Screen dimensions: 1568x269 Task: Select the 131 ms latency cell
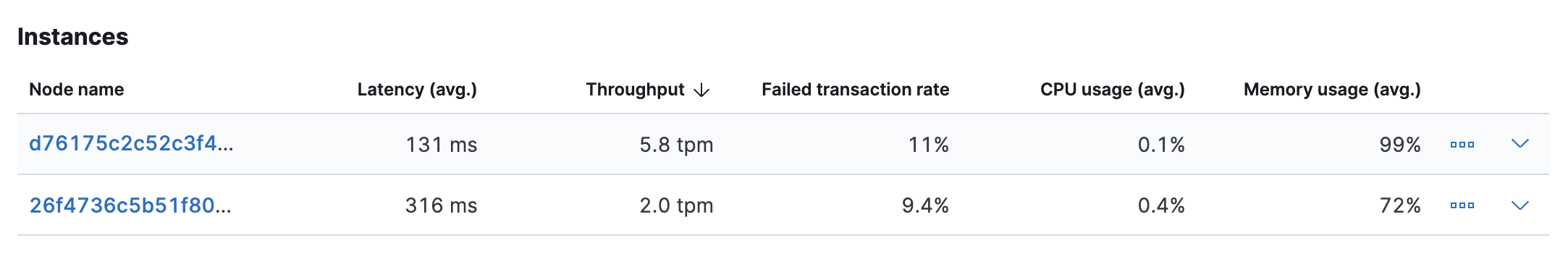pos(442,145)
